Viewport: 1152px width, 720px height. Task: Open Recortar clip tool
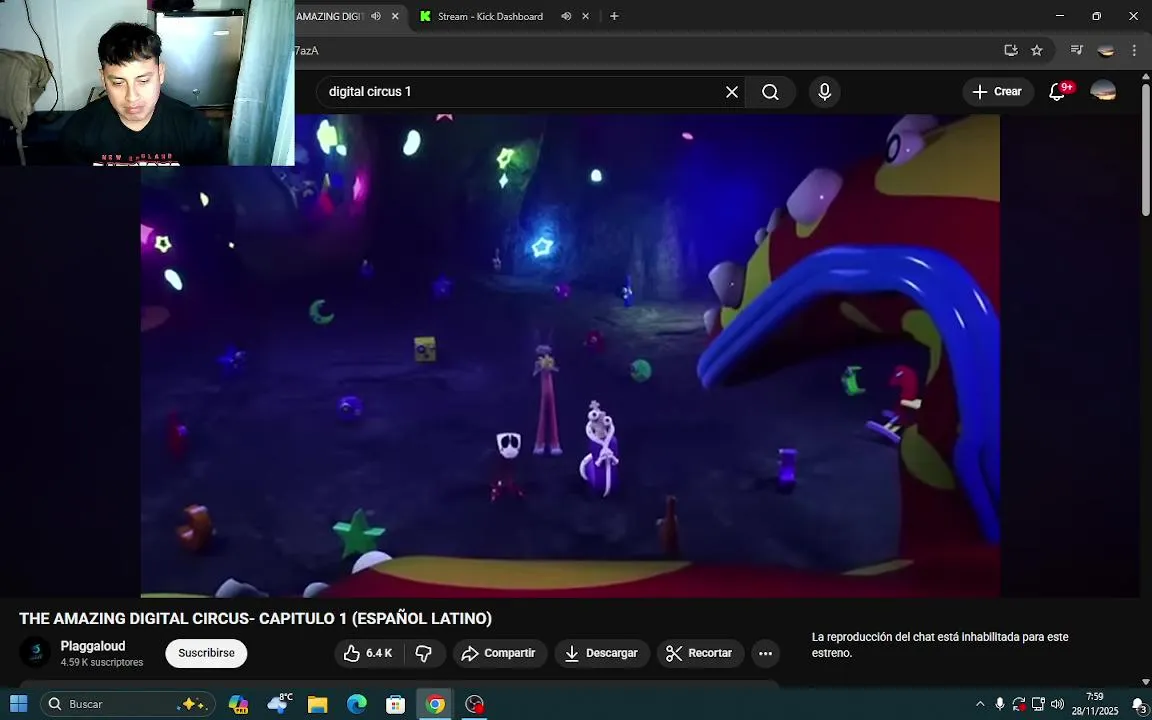coord(700,653)
